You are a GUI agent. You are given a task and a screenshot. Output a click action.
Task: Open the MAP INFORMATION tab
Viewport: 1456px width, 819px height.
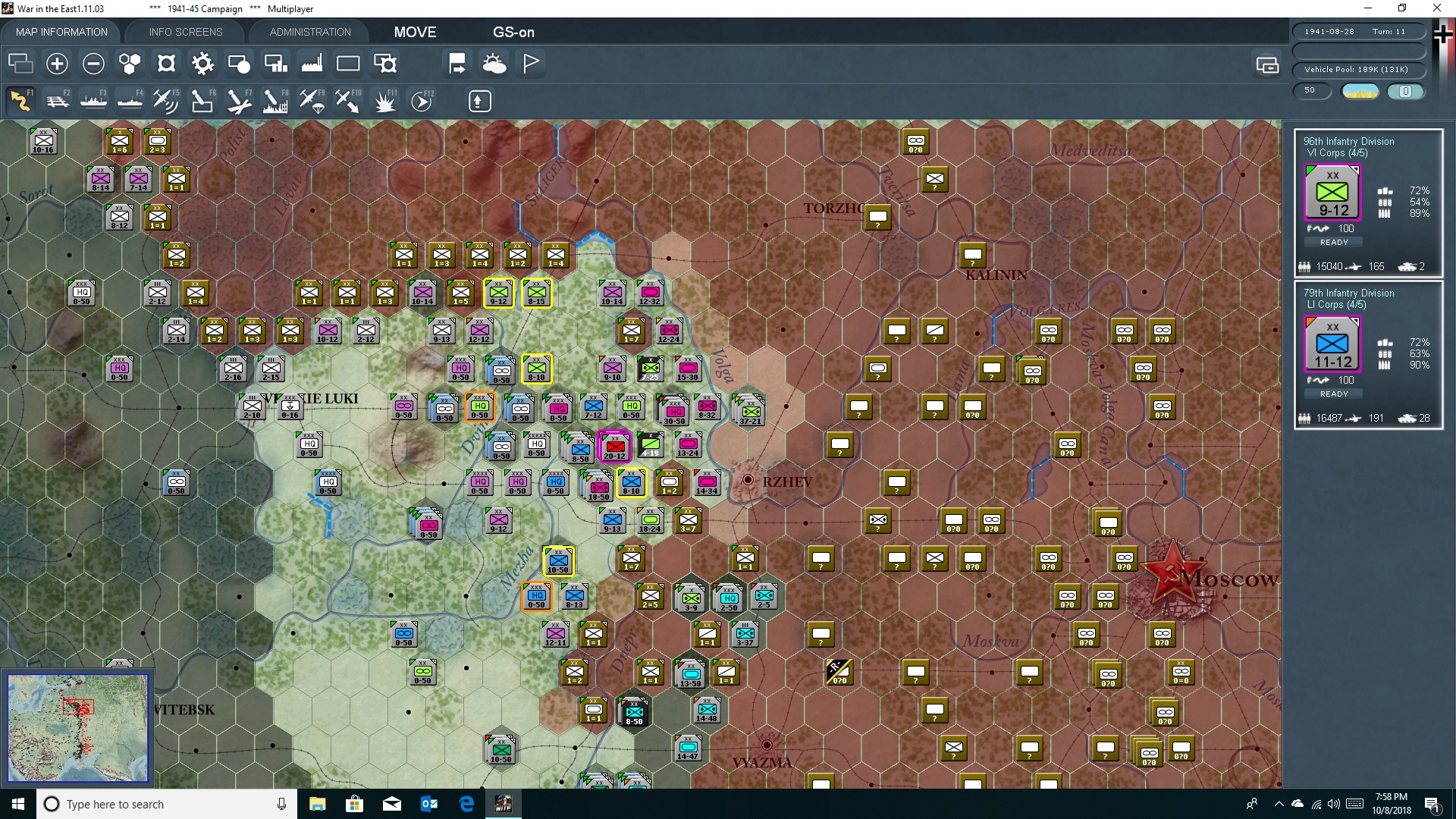[x=61, y=32]
